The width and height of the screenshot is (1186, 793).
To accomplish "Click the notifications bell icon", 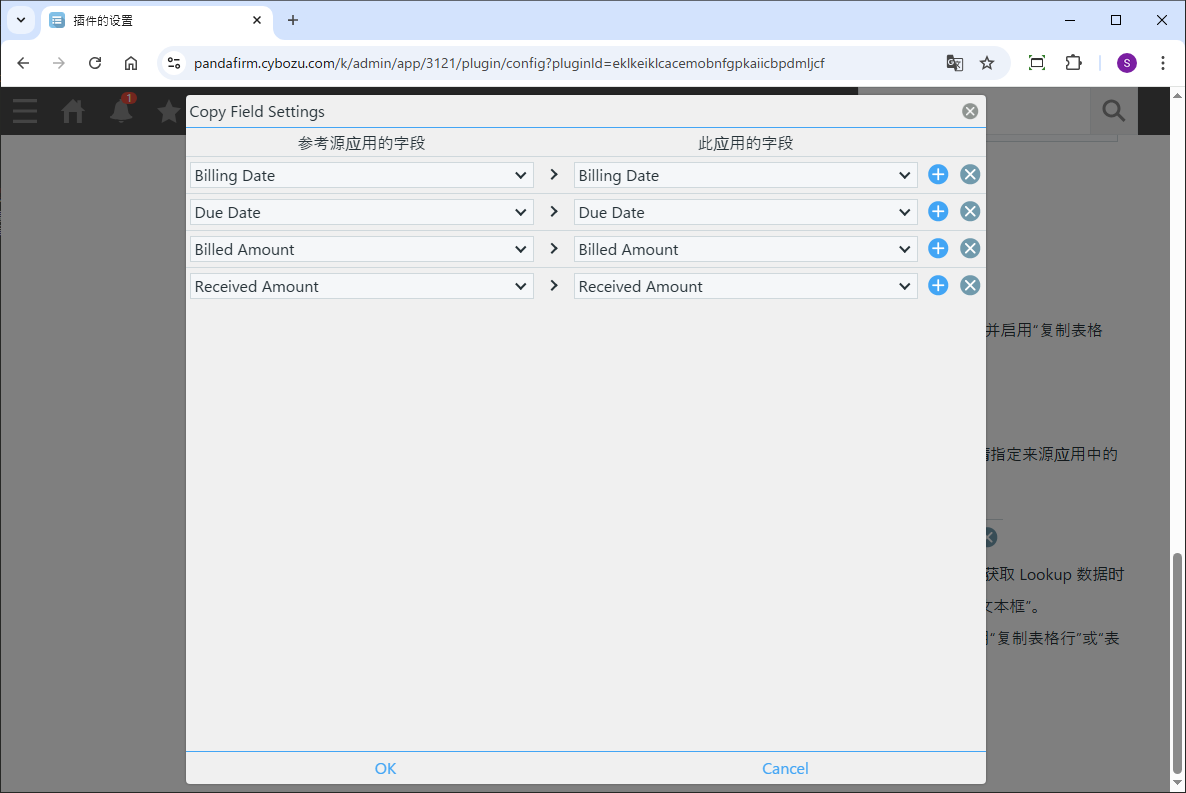I will [x=122, y=111].
